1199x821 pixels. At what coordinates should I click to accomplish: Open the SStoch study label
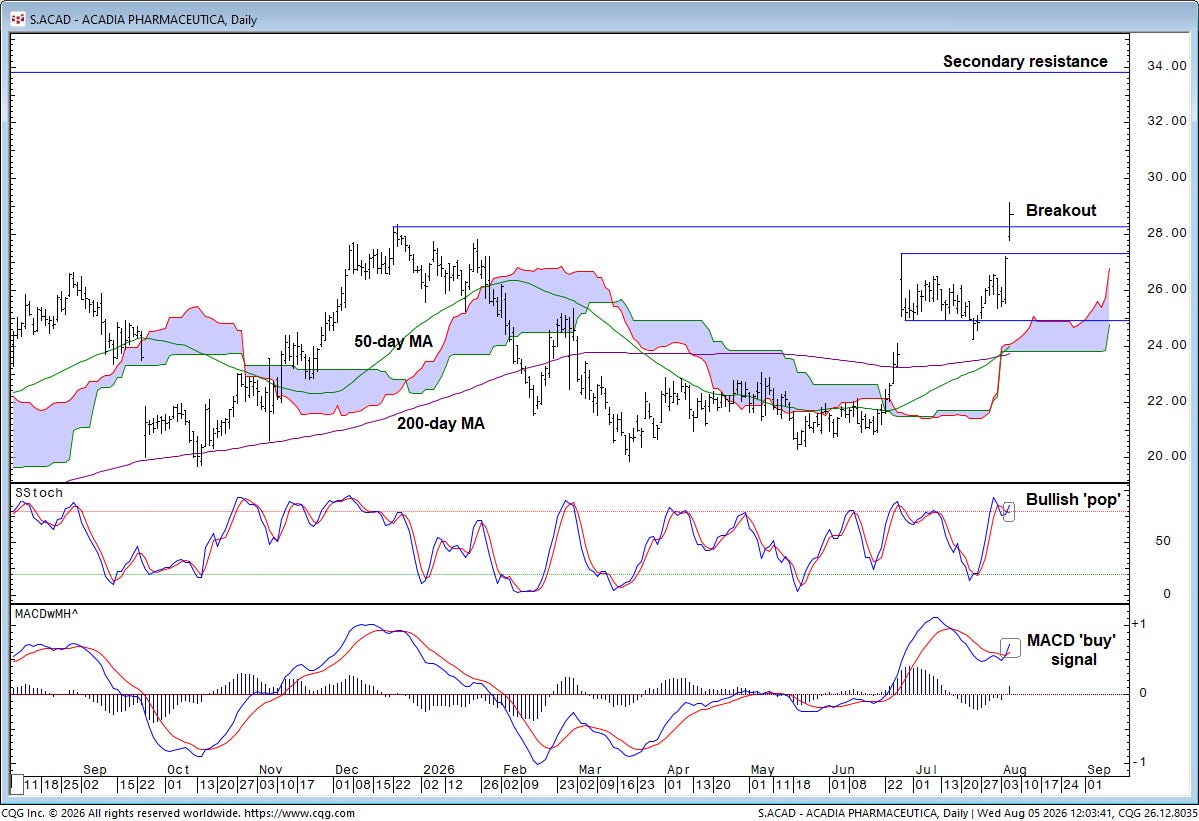[x=39, y=493]
